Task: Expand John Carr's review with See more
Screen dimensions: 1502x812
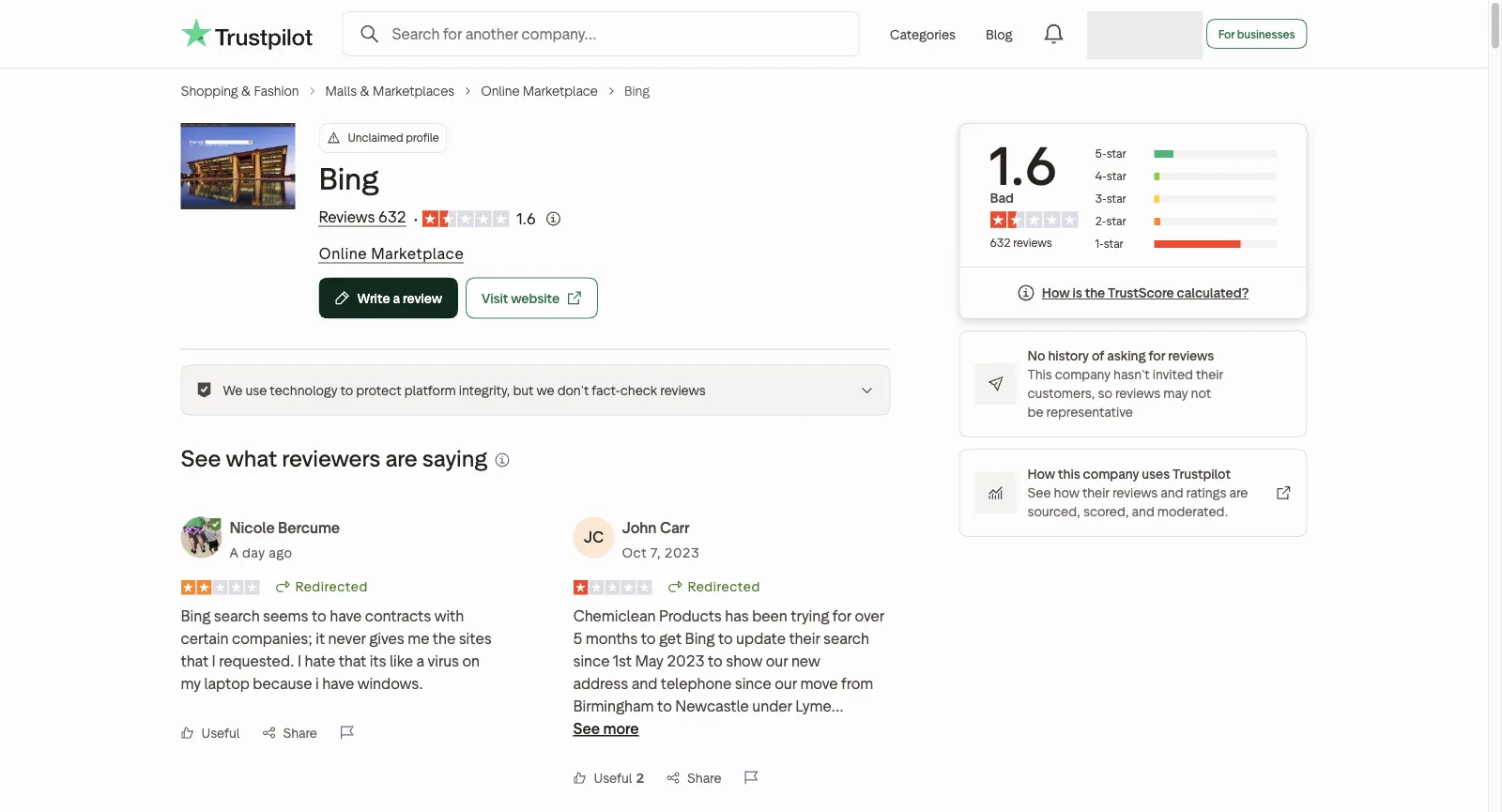Action: pos(605,729)
